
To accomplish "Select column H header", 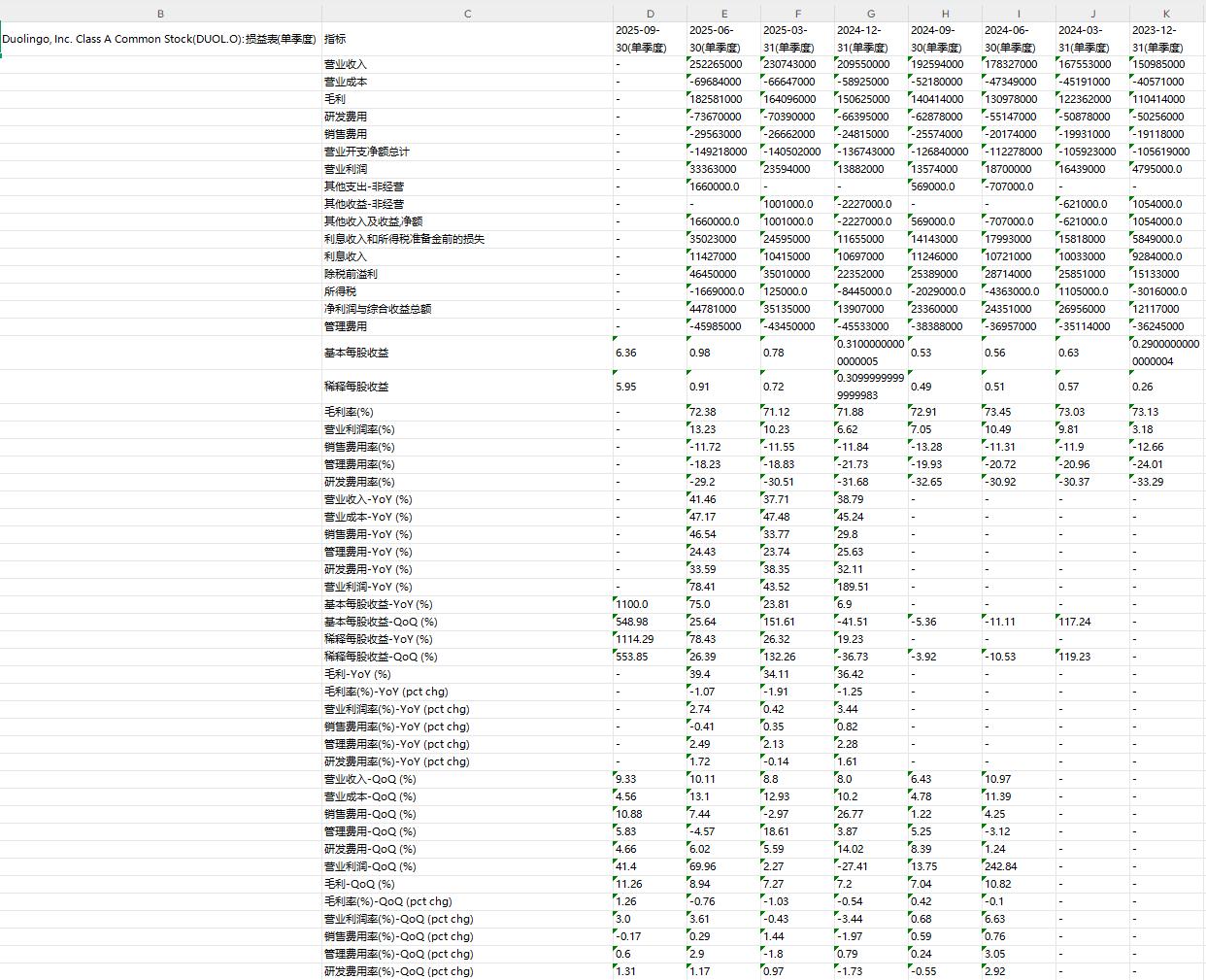I will 945,14.
